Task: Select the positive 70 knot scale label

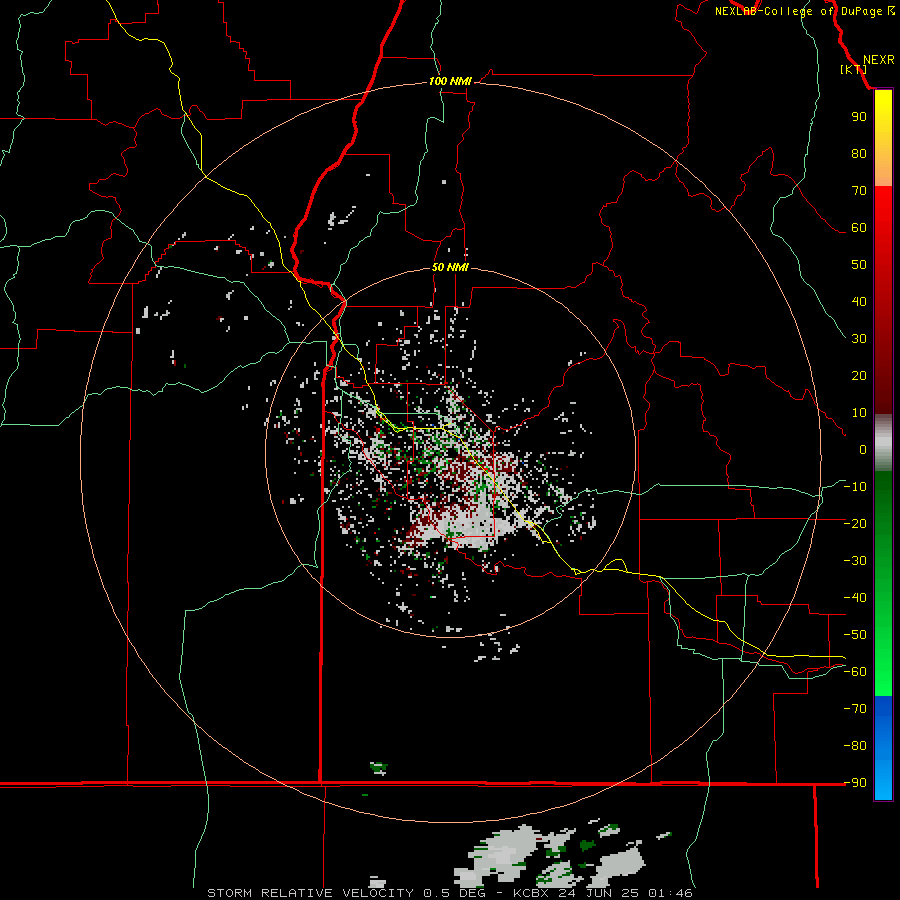Action: coord(859,191)
